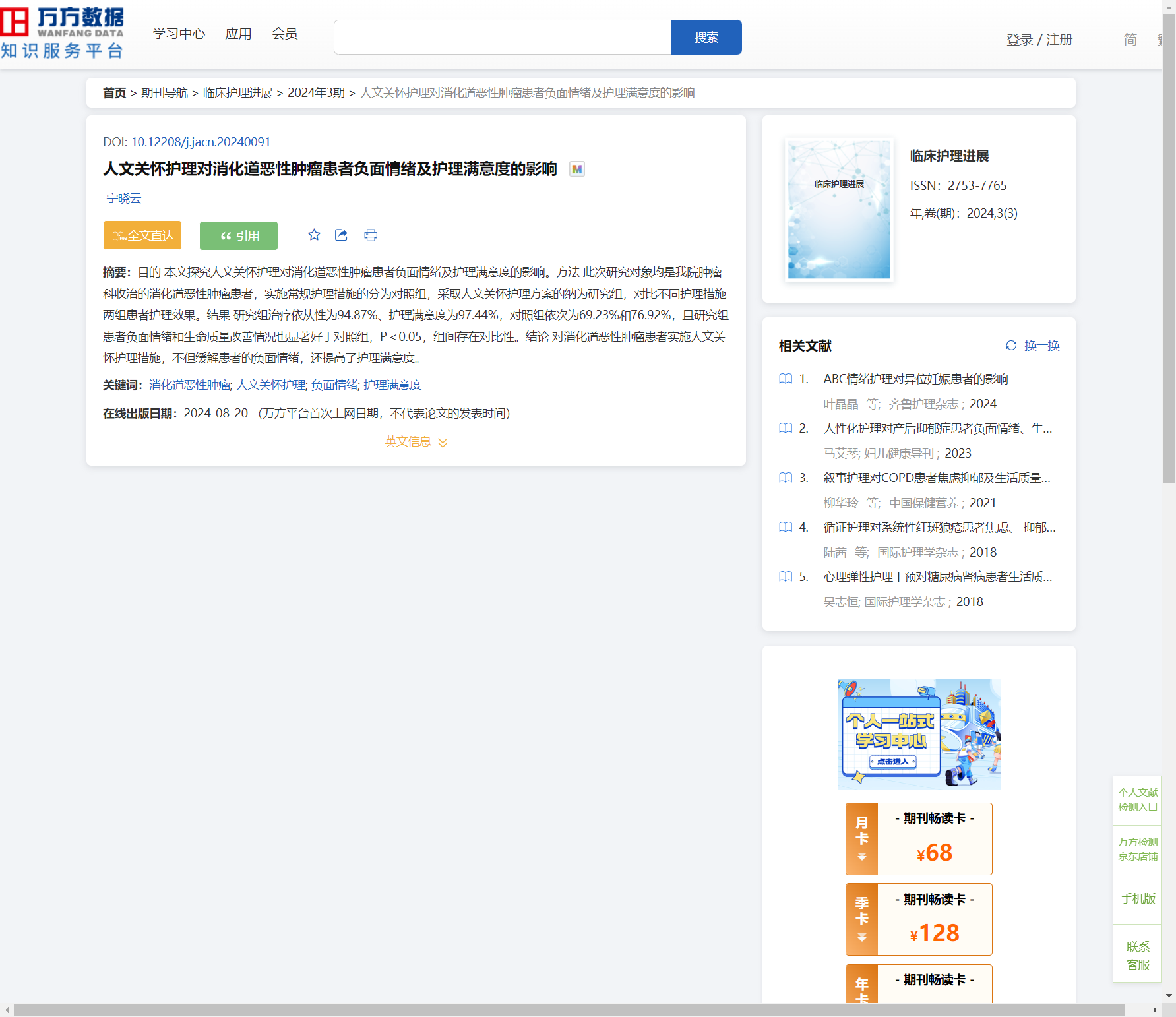The height and width of the screenshot is (1017, 1176).
Task: Open related article 人性化护理对产后抑郁症患者
Action: coord(938,428)
